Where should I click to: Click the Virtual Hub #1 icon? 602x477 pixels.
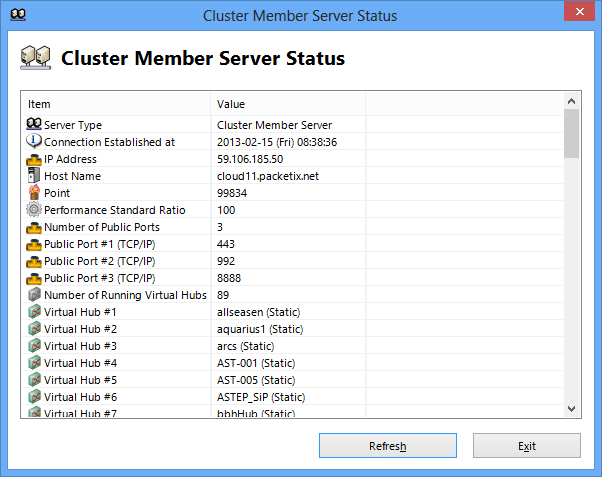click(34, 312)
